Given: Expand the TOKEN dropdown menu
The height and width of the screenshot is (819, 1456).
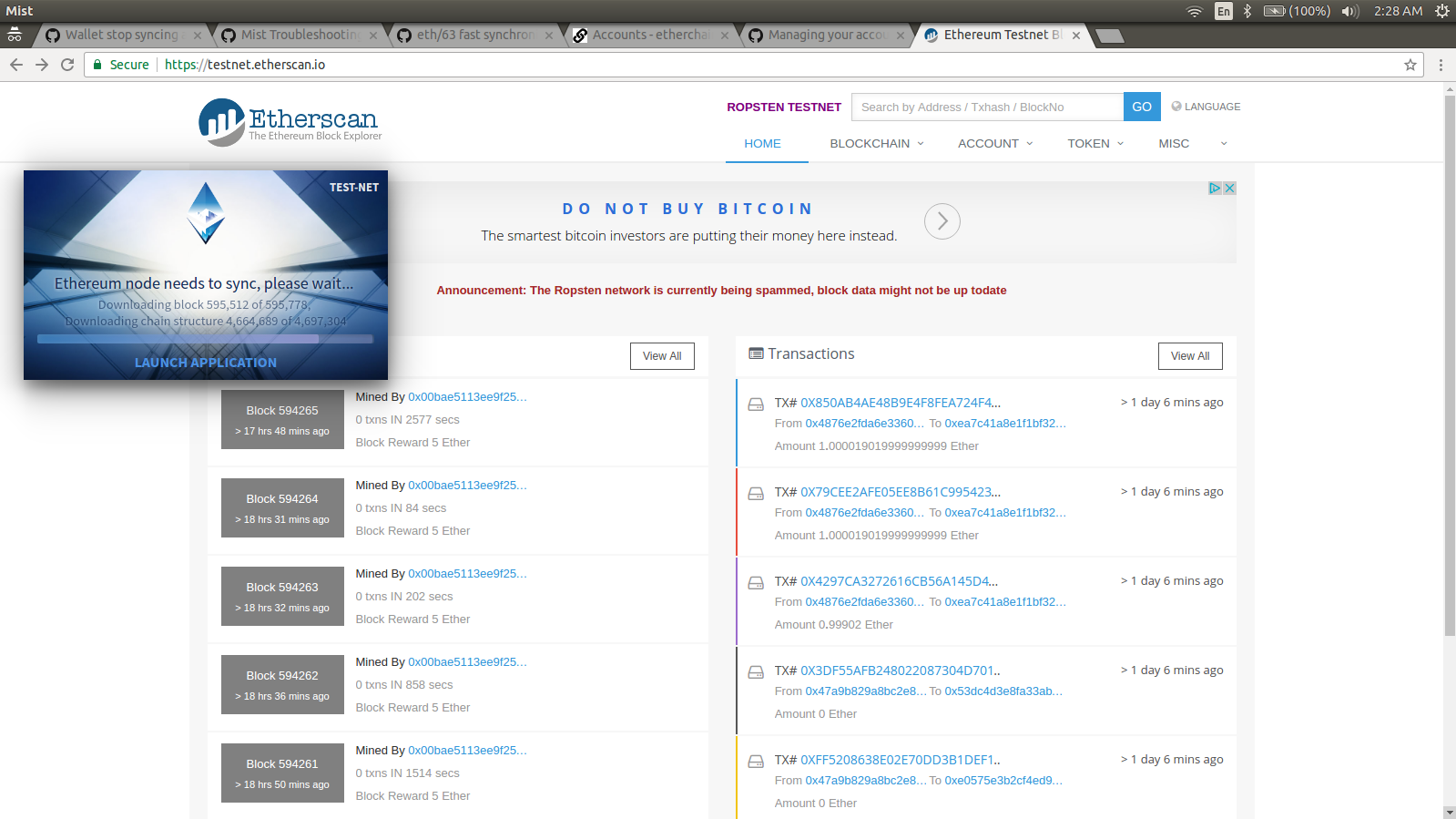Looking at the screenshot, I should [x=1095, y=144].
